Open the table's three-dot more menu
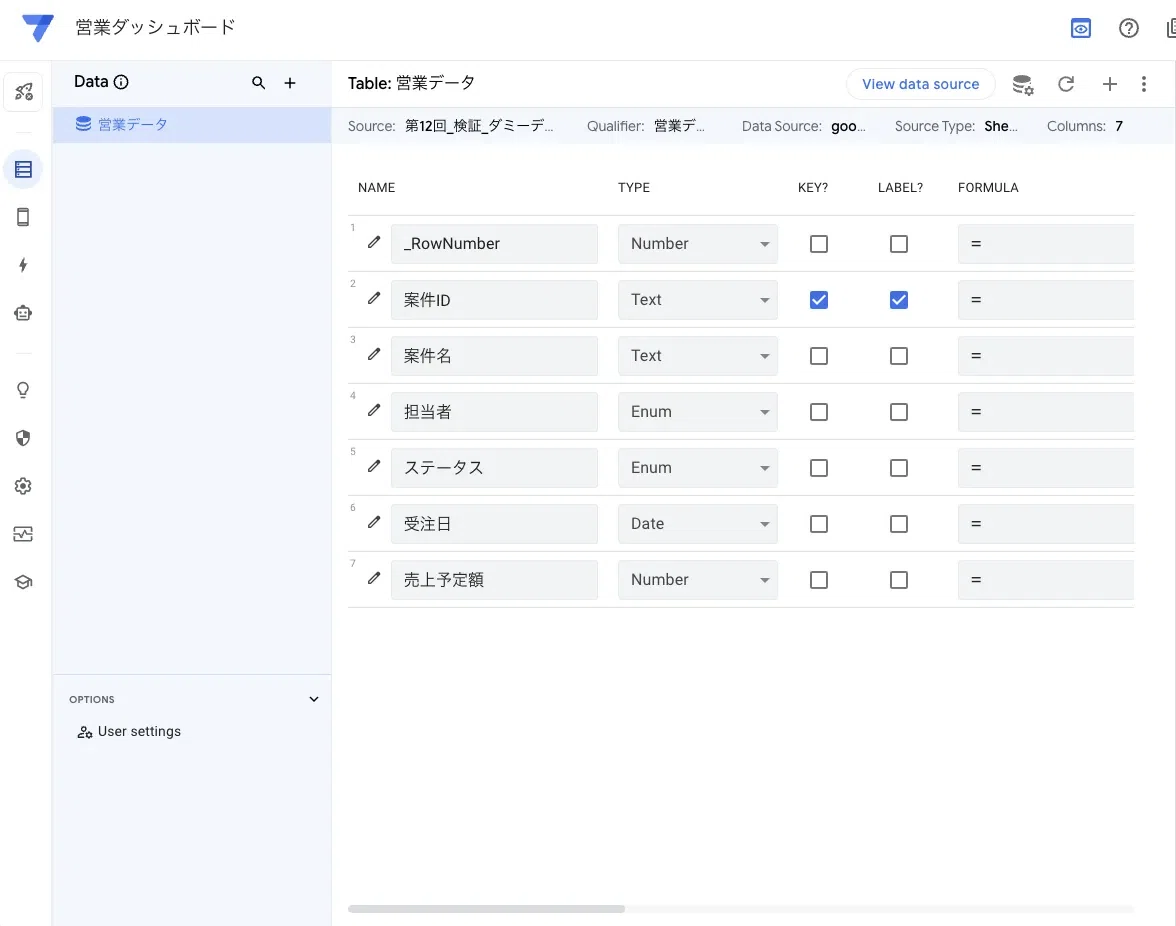The image size is (1176, 926). click(x=1144, y=84)
